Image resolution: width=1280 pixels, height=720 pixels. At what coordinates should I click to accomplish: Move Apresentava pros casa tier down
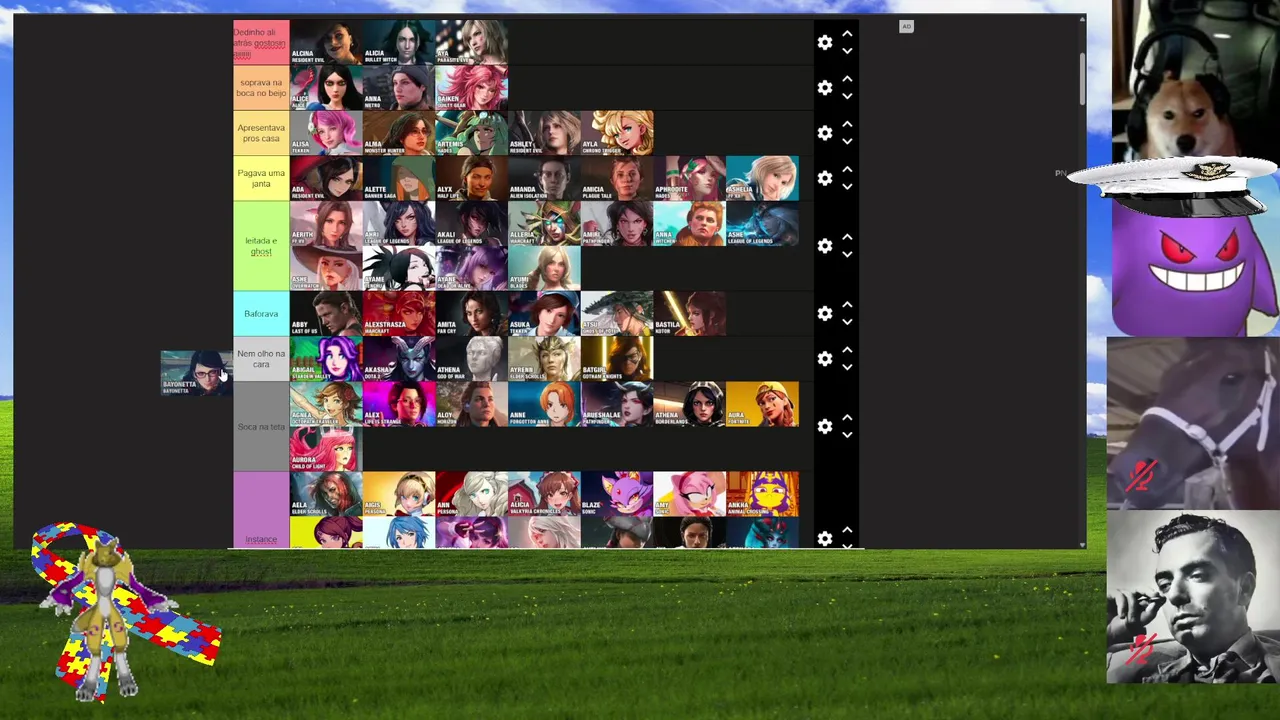847,141
